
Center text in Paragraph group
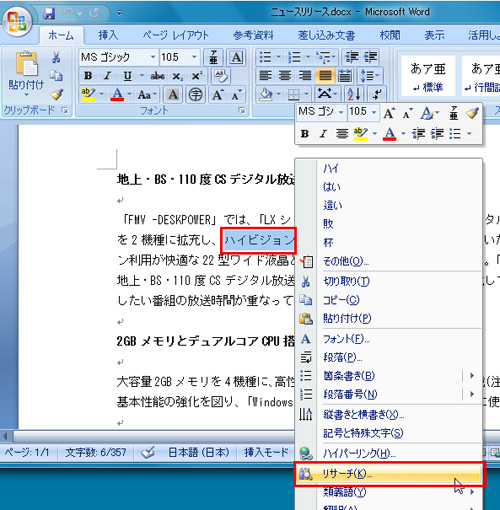[285, 76]
